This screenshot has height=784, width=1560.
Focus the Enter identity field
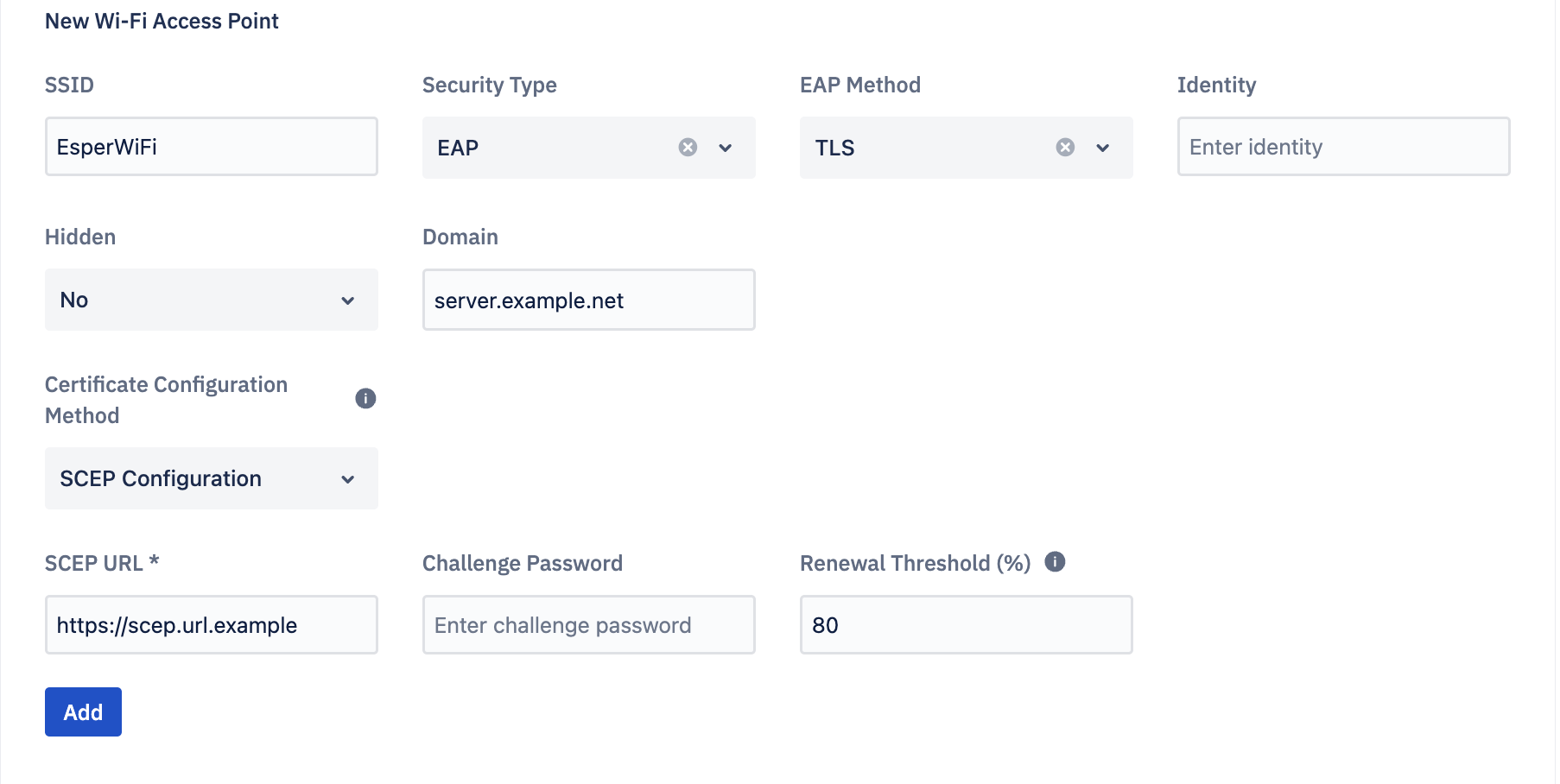click(1342, 147)
